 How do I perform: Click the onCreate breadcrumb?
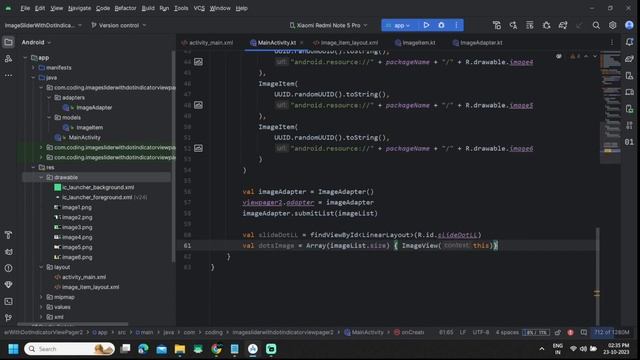(x=409, y=332)
